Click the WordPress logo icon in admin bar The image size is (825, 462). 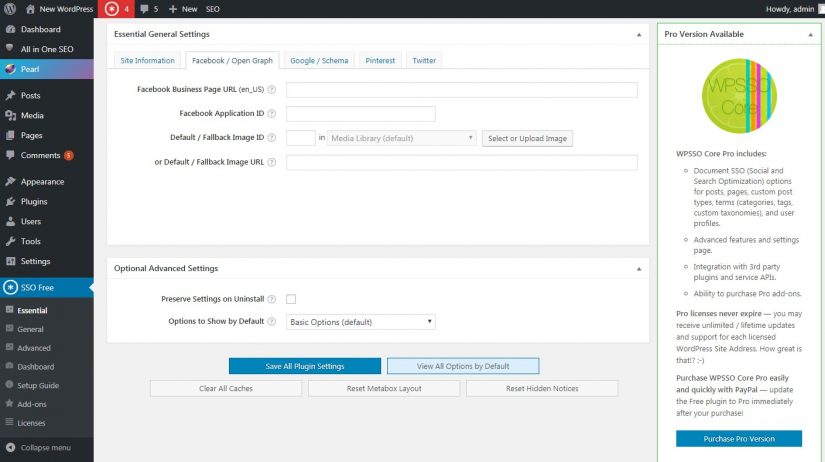tap(10, 9)
